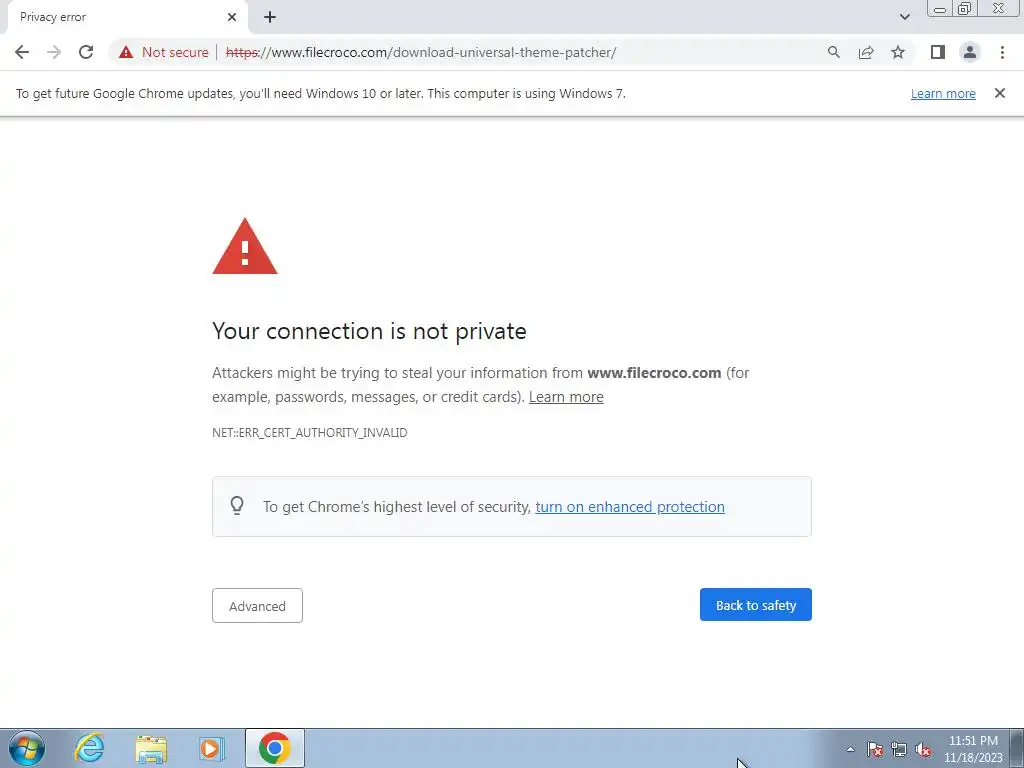Click the Advanced button
Screen dimensions: 1024x768
[257, 605]
